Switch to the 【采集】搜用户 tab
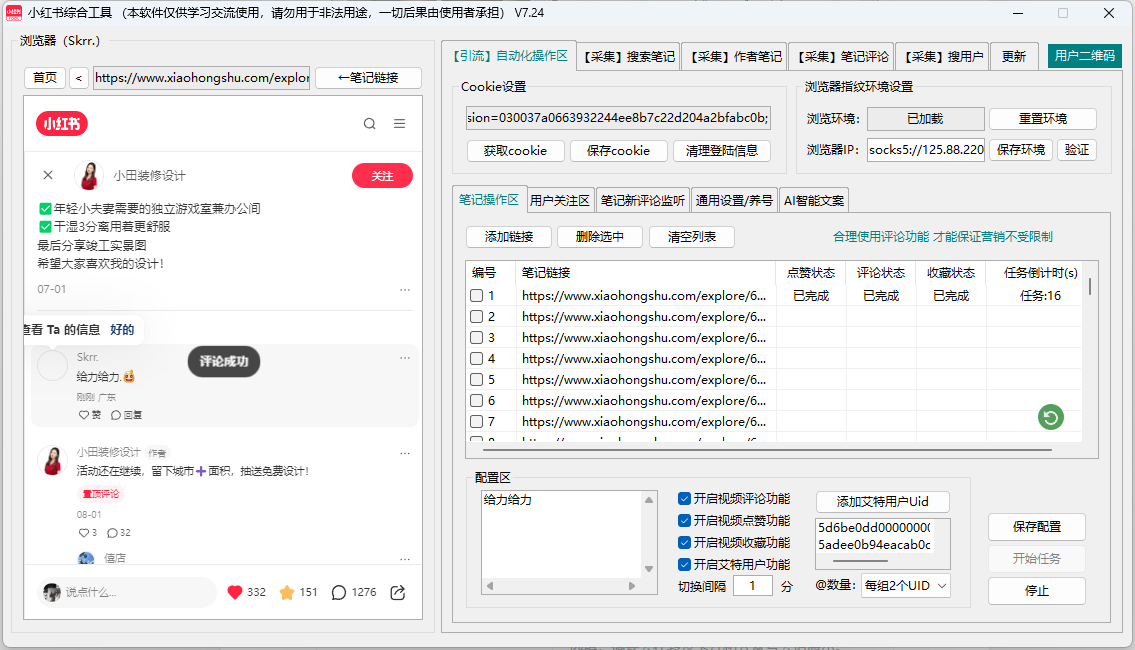Viewport: 1135px width, 650px height. coord(942,56)
